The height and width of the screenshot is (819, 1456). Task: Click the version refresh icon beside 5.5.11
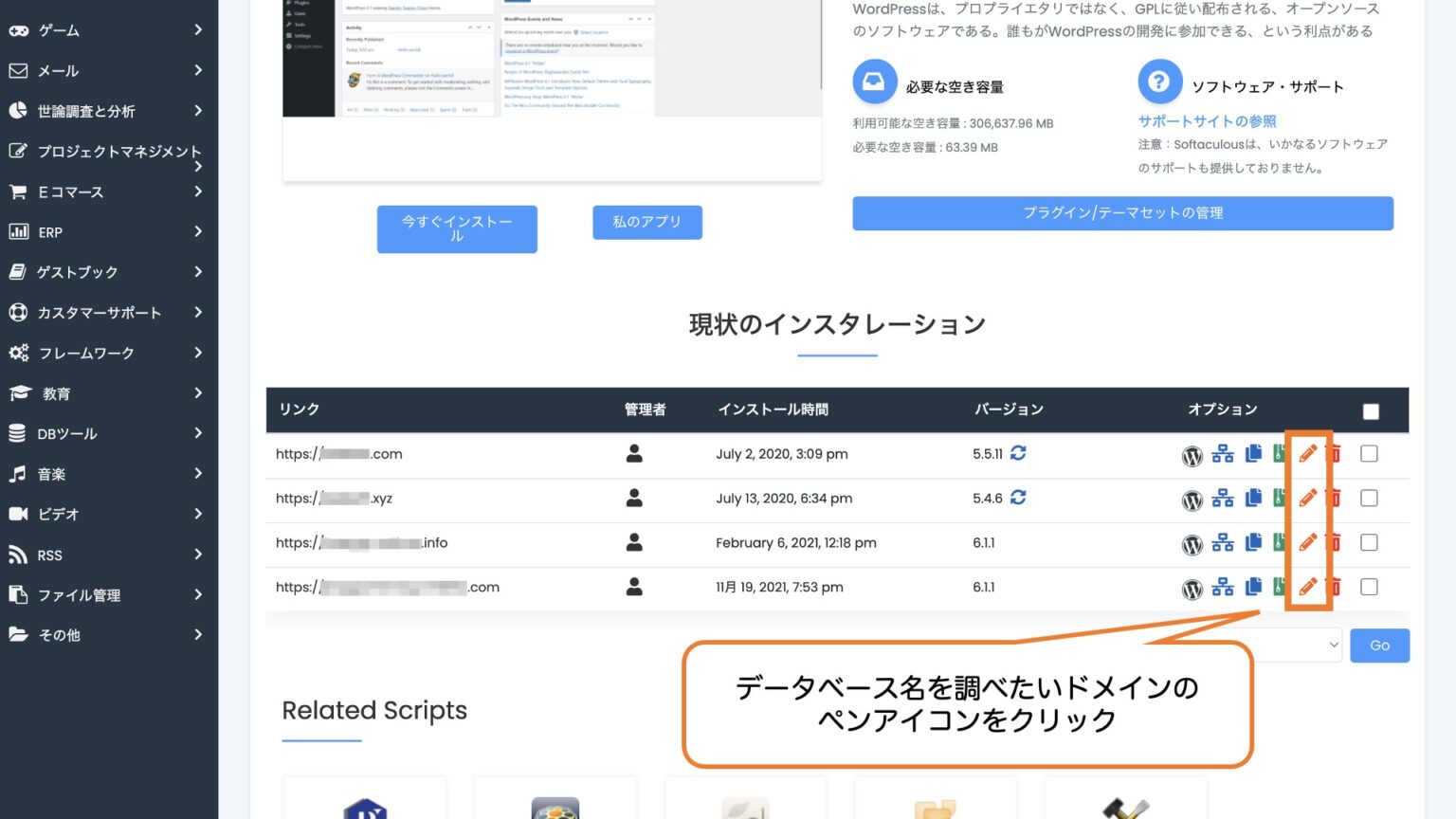tap(1018, 454)
